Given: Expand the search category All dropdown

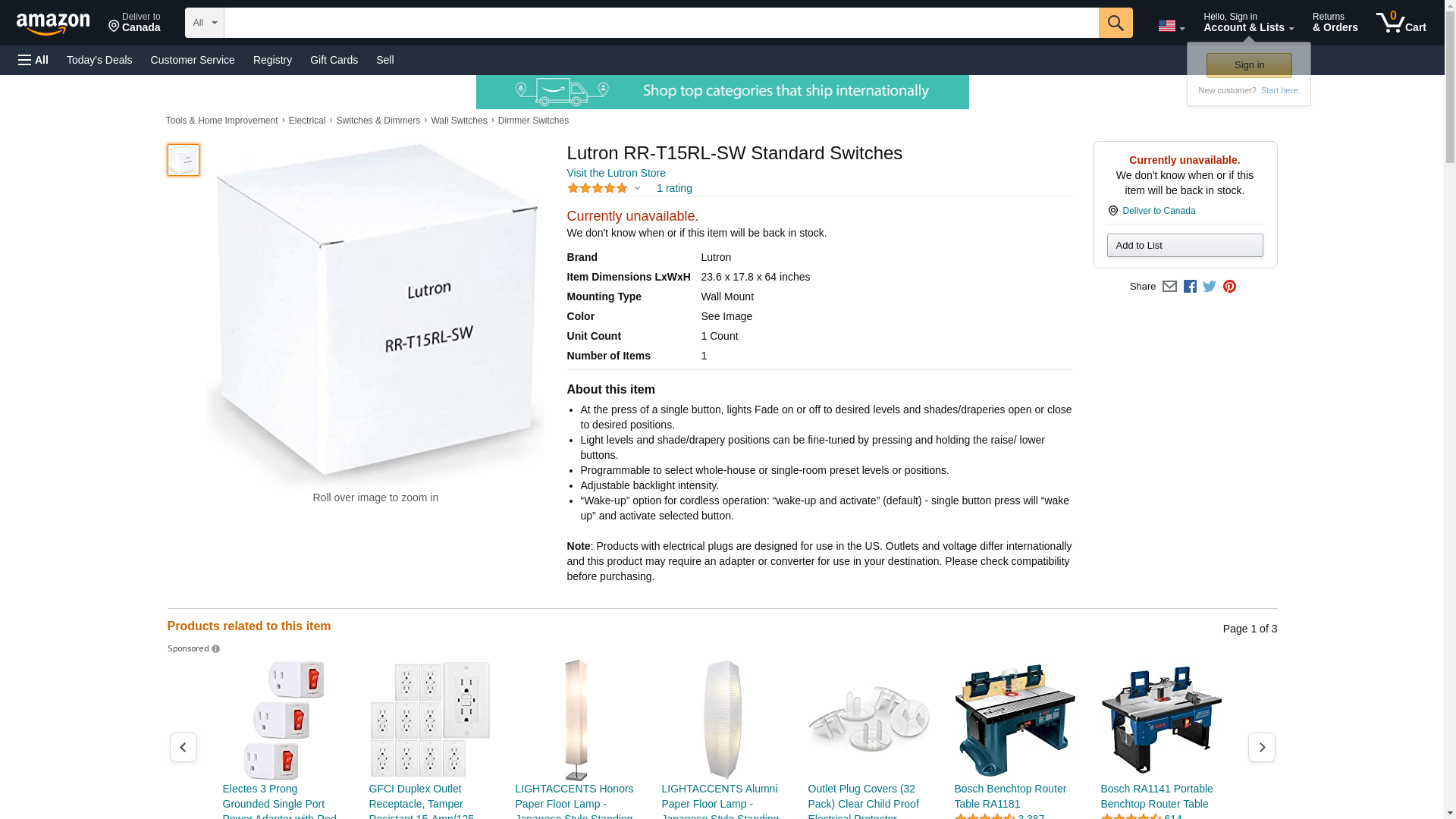Looking at the screenshot, I should click(x=205, y=23).
